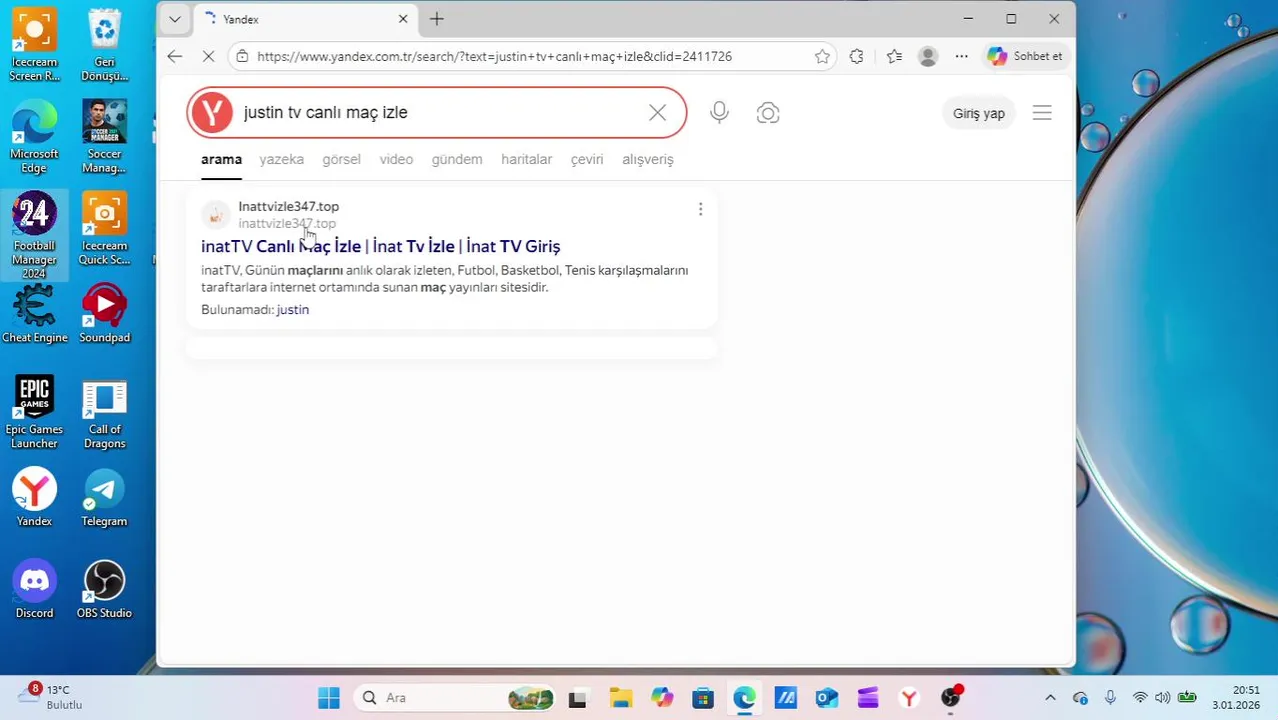This screenshot has height=720, width=1278.
Task: Open result options three-dot menu
Action: (x=700, y=208)
